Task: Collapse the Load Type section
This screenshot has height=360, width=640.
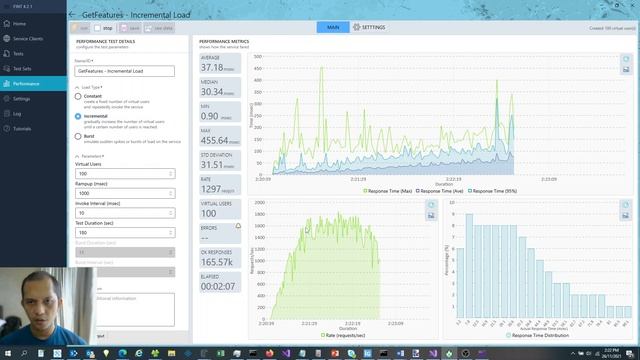Action: click(x=77, y=87)
